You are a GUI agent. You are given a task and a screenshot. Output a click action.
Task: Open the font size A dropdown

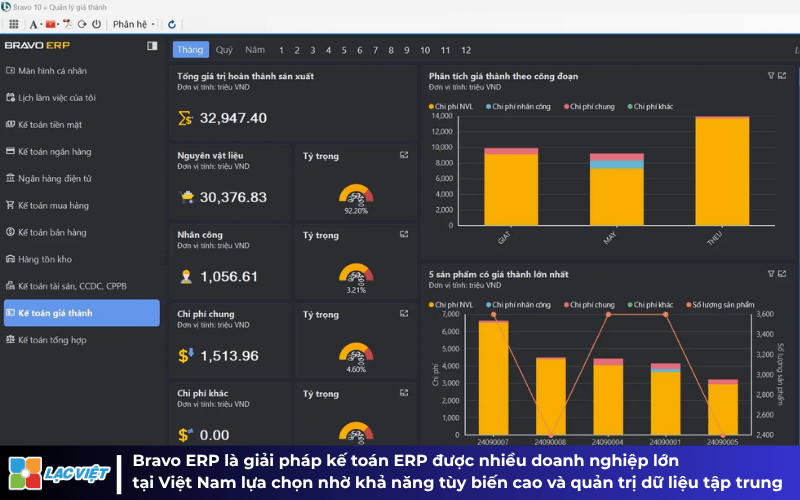coord(35,24)
